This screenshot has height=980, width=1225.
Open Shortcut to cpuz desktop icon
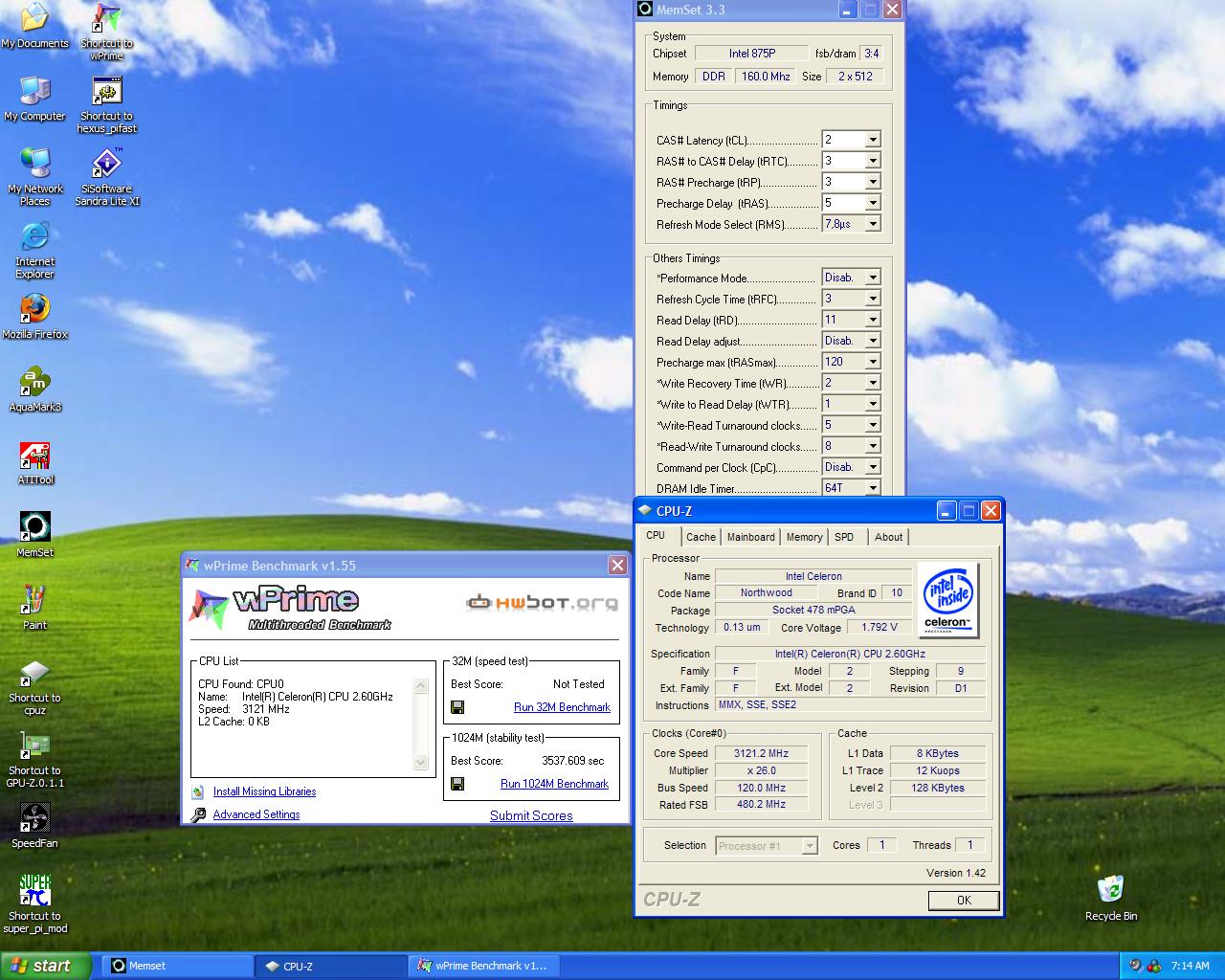coord(34,686)
